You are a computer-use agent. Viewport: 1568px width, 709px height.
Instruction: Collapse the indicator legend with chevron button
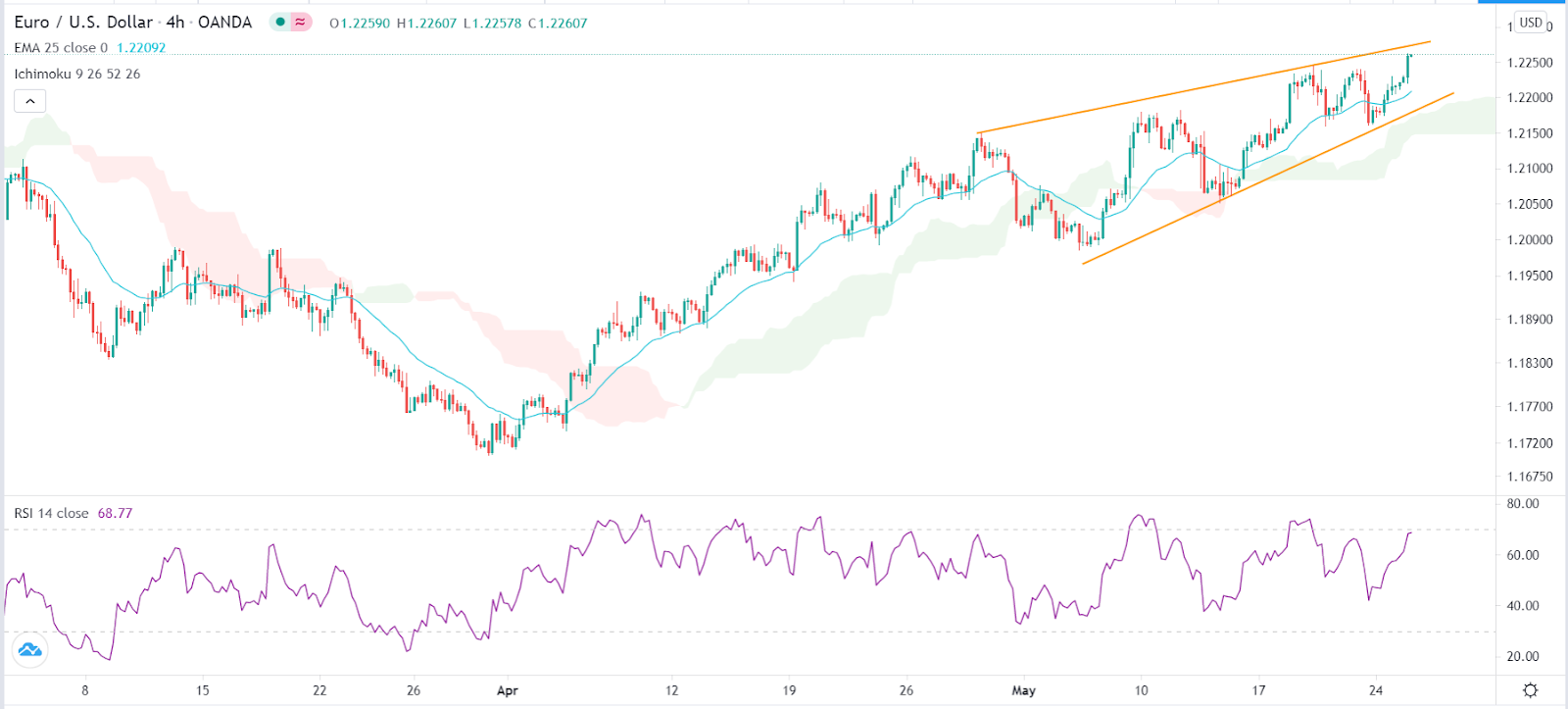(x=29, y=101)
